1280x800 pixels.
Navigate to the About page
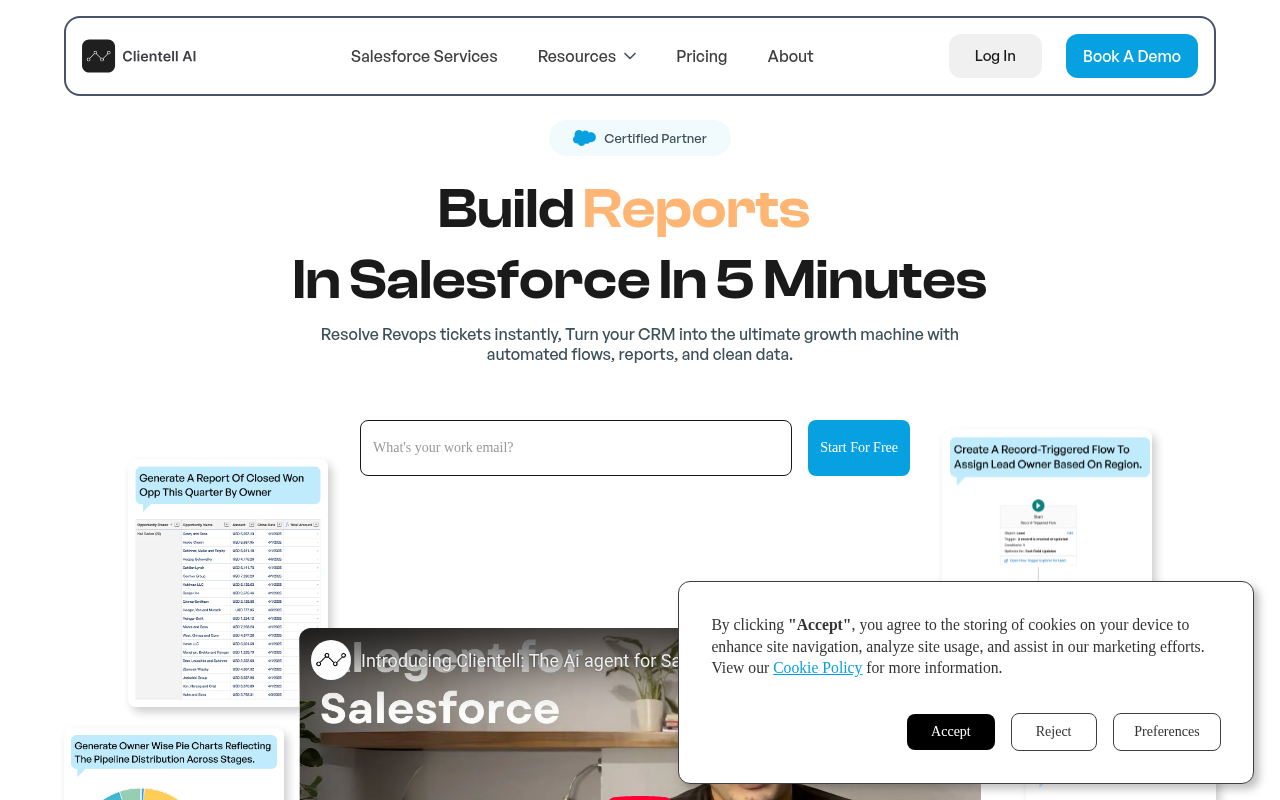click(x=790, y=57)
